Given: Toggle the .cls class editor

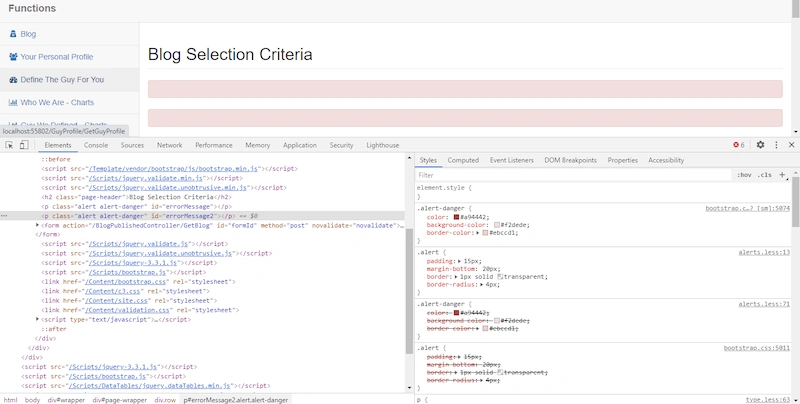Looking at the screenshot, I should pos(764,175).
